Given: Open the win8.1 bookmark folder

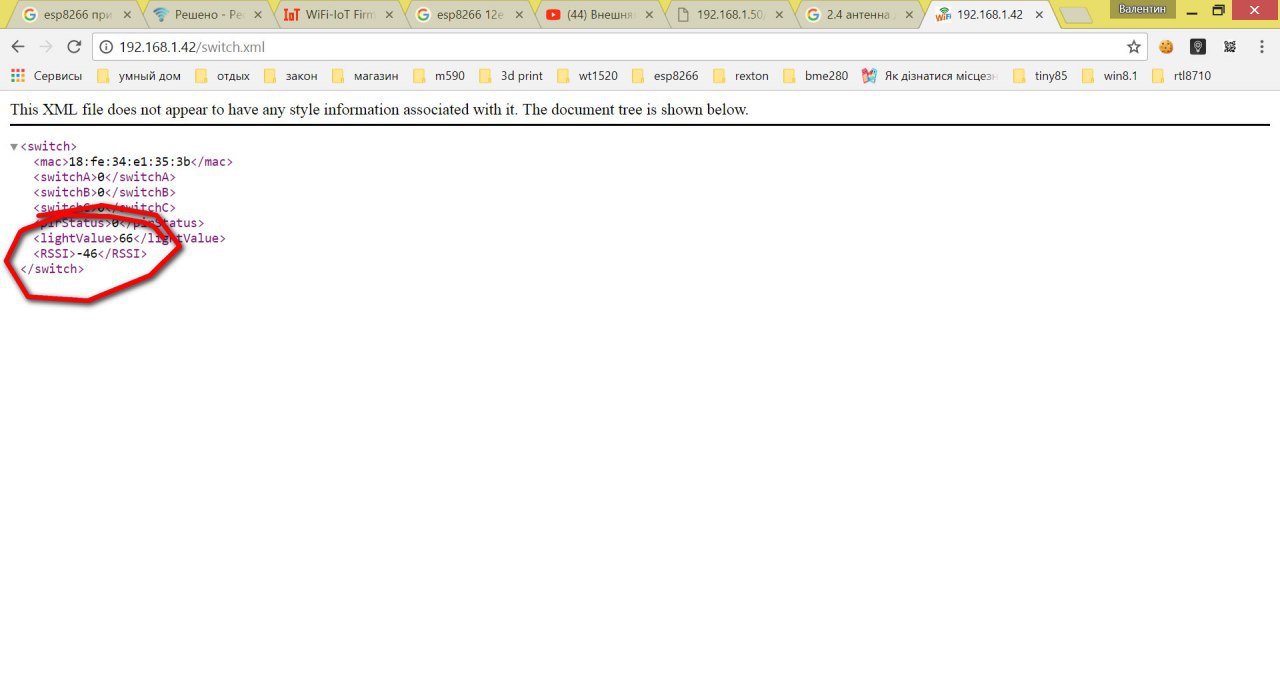Looking at the screenshot, I should tap(1109, 76).
